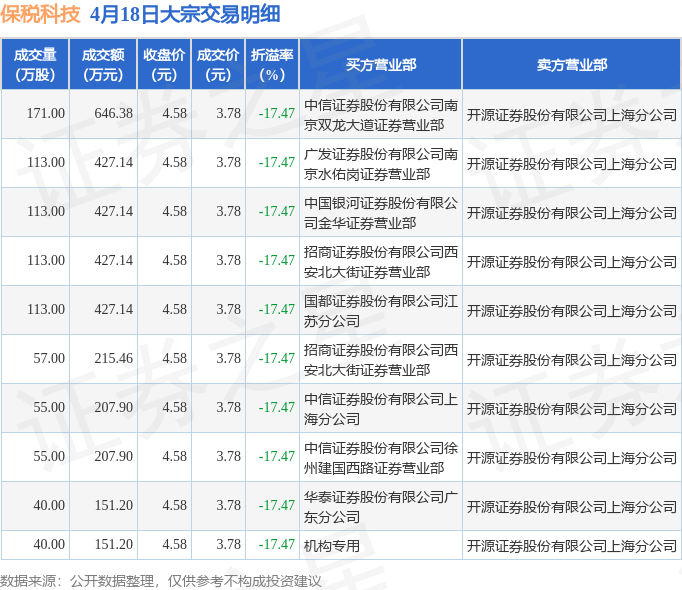Image resolution: width=682 pixels, height=590 pixels.
Task: Select the 成交额(万元) column header
Action: 104,64
